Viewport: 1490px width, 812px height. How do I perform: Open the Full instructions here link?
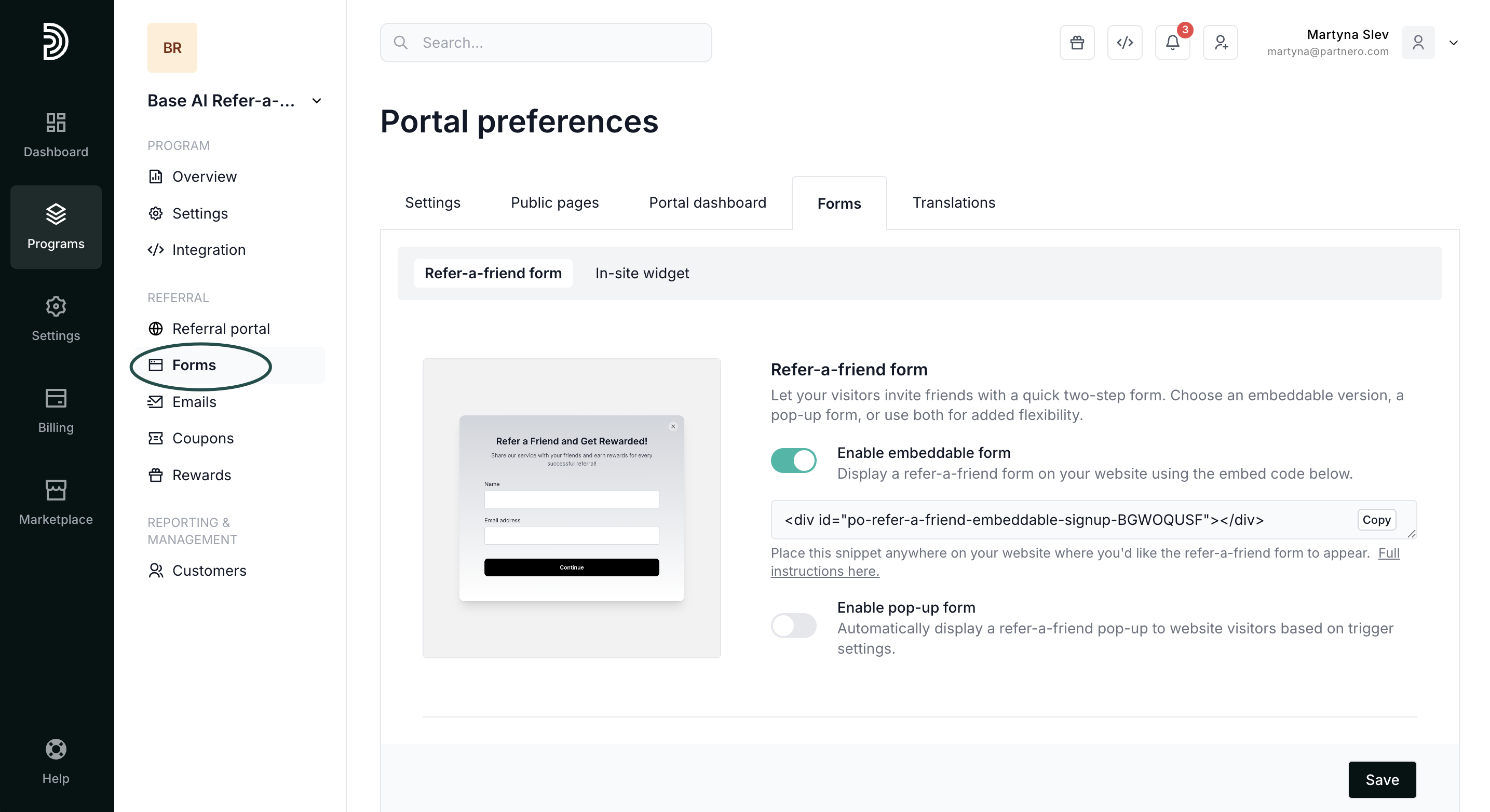(825, 571)
